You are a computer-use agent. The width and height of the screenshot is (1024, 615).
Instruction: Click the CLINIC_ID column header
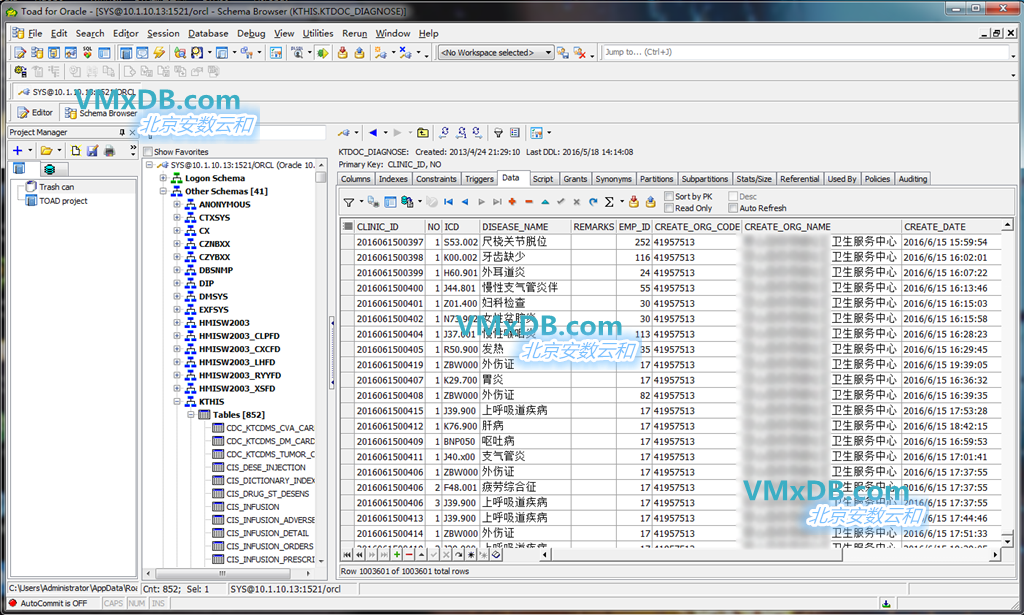coord(390,227)
